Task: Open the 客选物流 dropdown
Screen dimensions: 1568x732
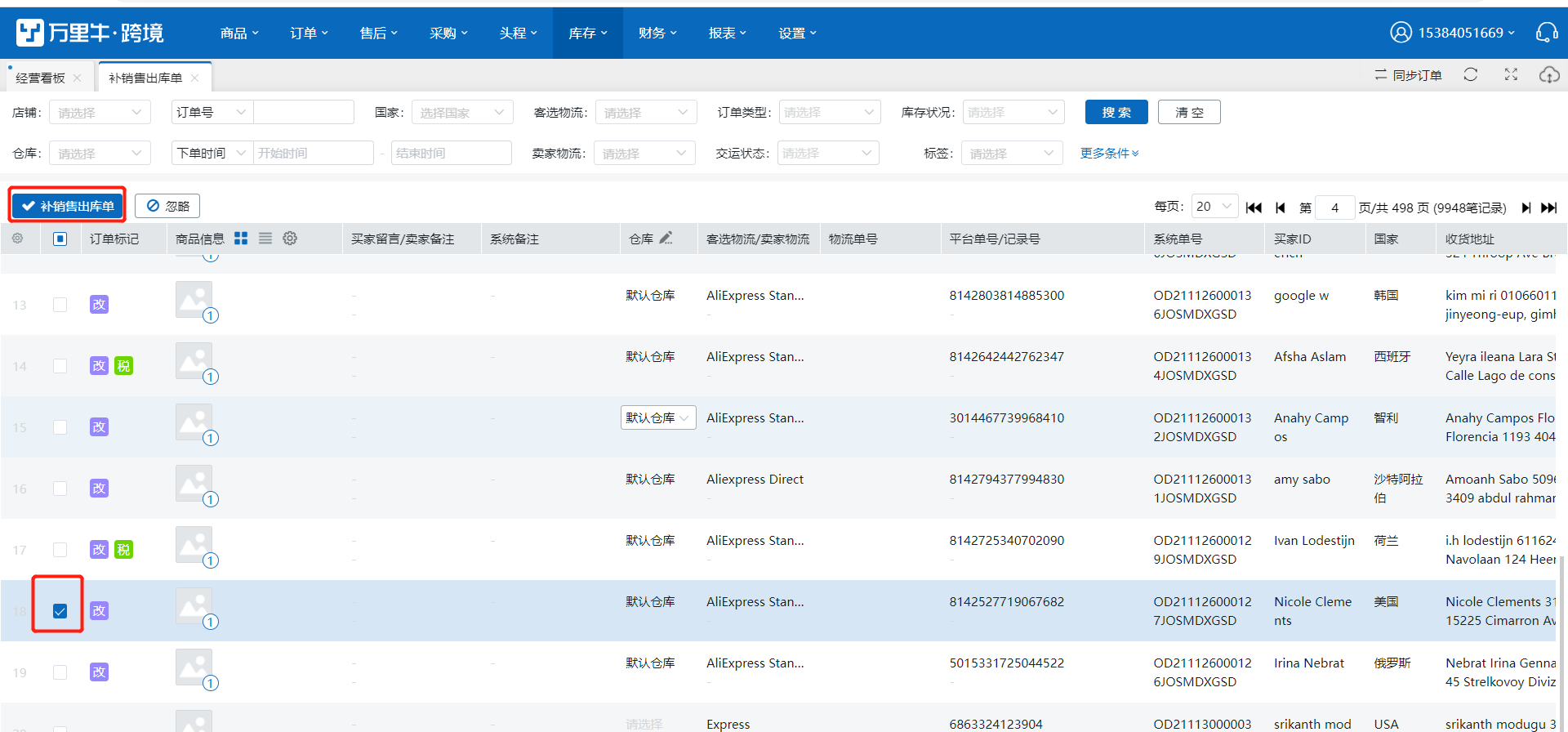Action: 646,112
